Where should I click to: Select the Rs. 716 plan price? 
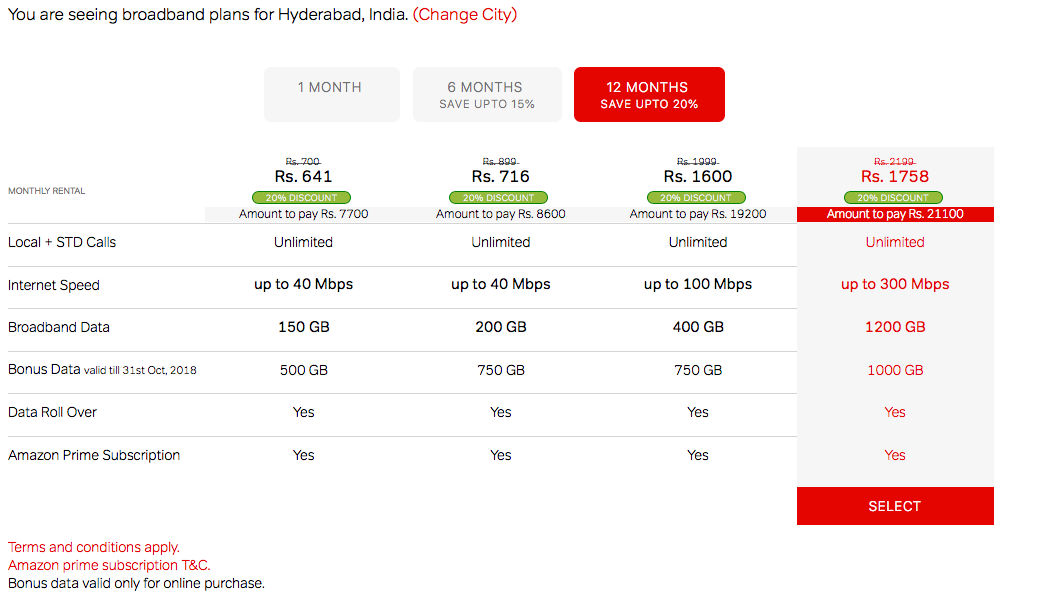(x=500, y=176)
